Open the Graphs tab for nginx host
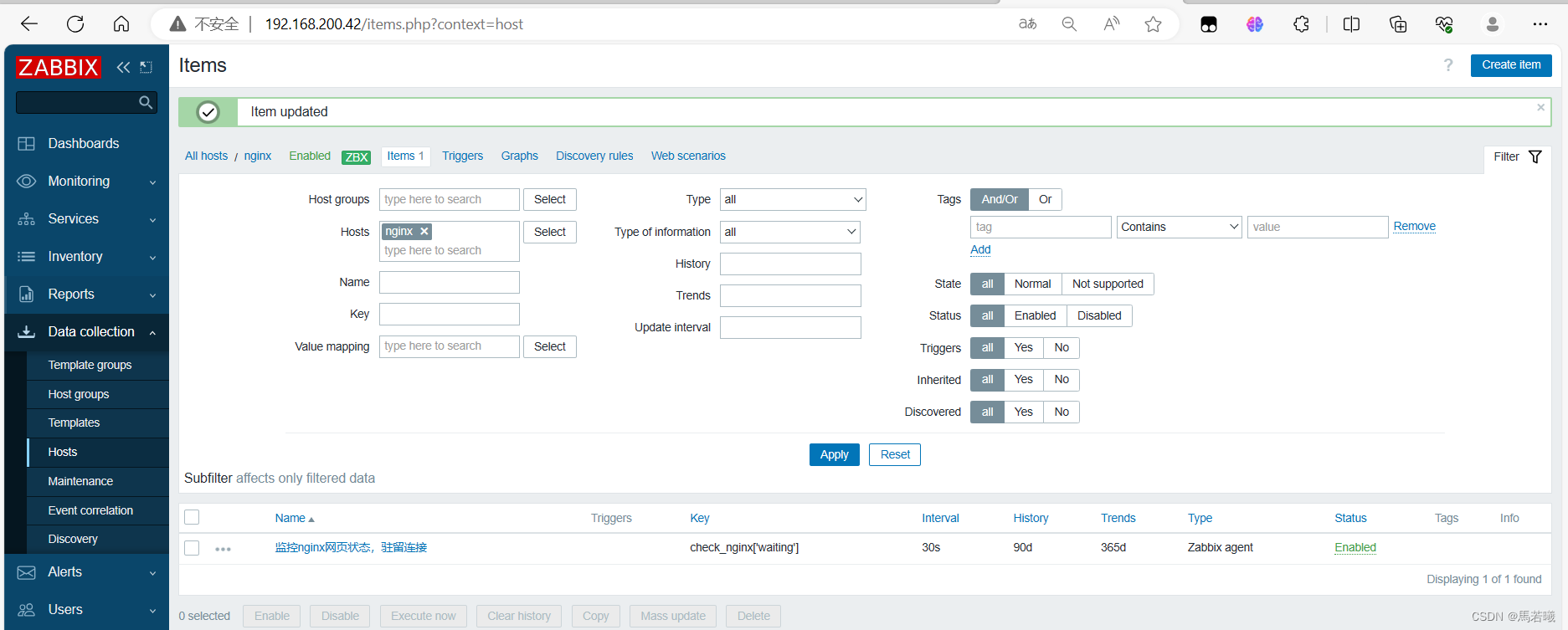 [519, 156]
